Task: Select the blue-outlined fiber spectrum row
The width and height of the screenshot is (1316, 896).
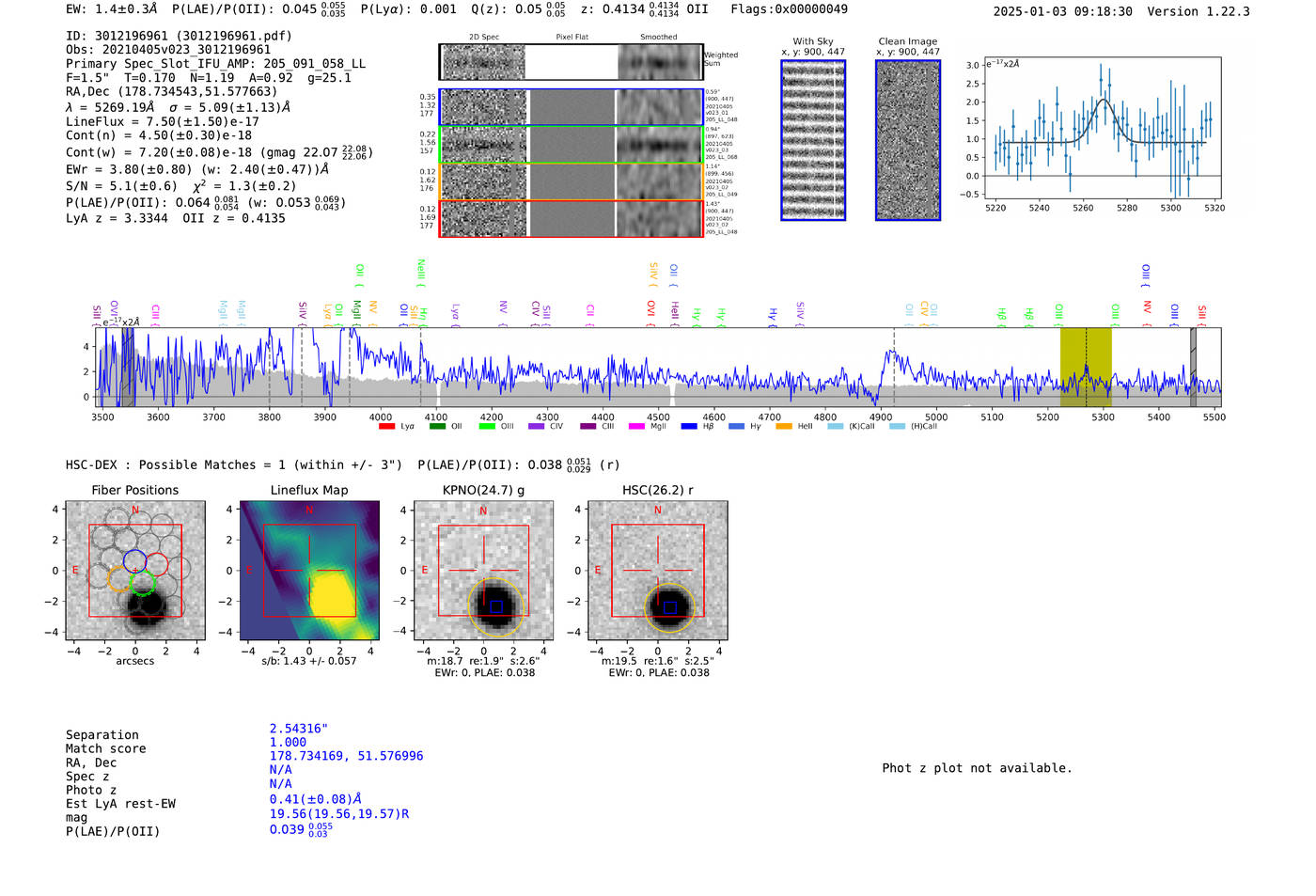Action: coord(572,107)
